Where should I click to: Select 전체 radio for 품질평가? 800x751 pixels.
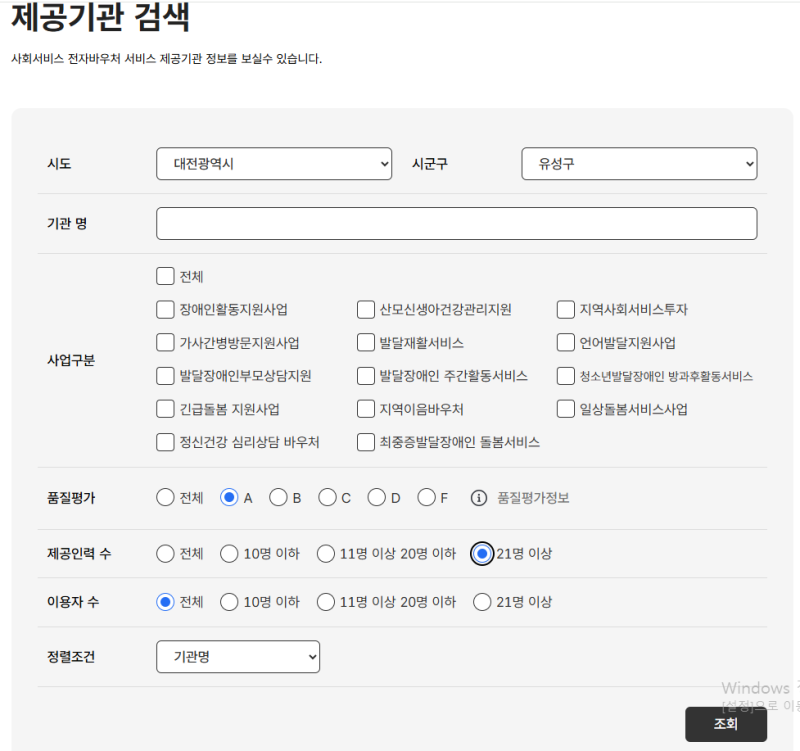point(165,497)
